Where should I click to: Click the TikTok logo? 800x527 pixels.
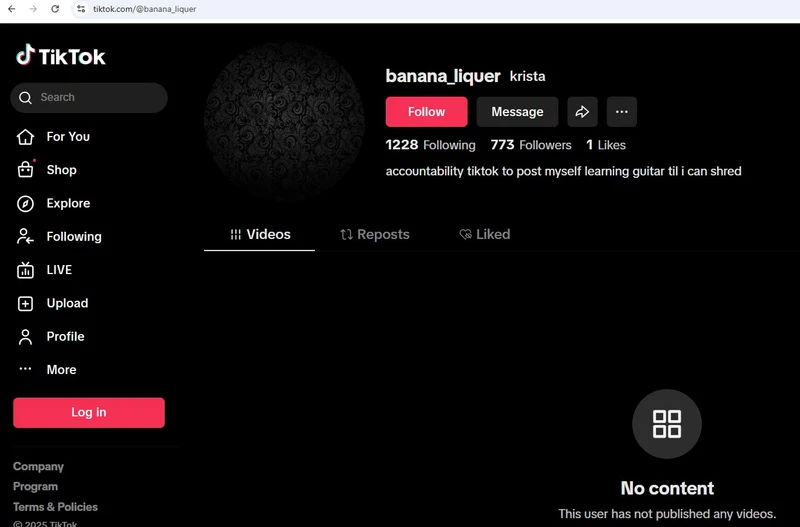tap(61, 55)
